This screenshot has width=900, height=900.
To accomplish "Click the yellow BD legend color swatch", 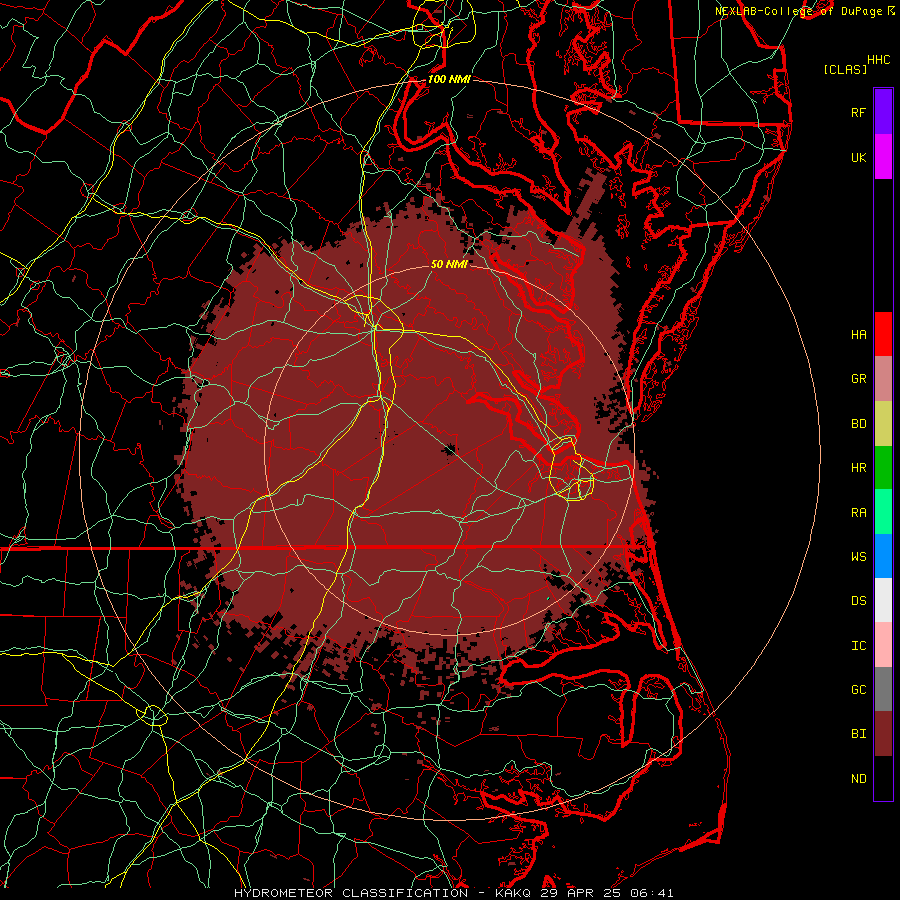I will (883, 424).
